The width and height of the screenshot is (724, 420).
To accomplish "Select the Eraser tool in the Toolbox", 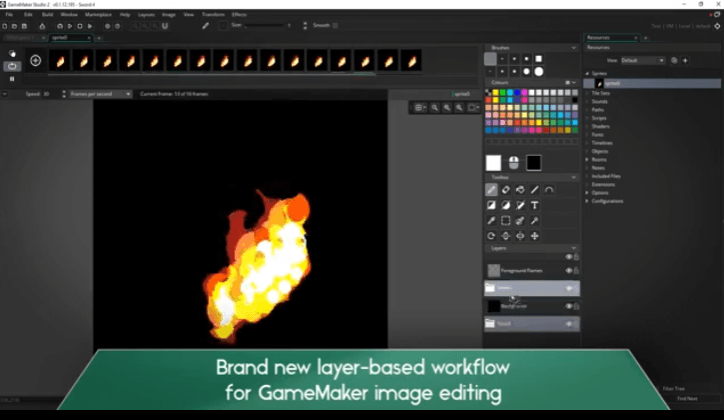I will click(x=506, y=190).
